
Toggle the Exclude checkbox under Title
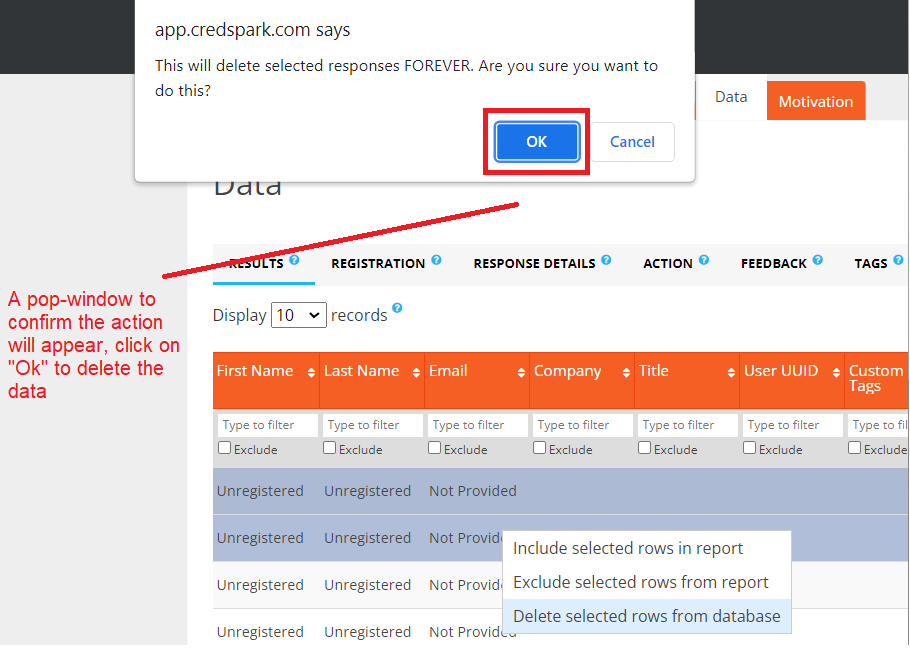[x=644, y=447]
